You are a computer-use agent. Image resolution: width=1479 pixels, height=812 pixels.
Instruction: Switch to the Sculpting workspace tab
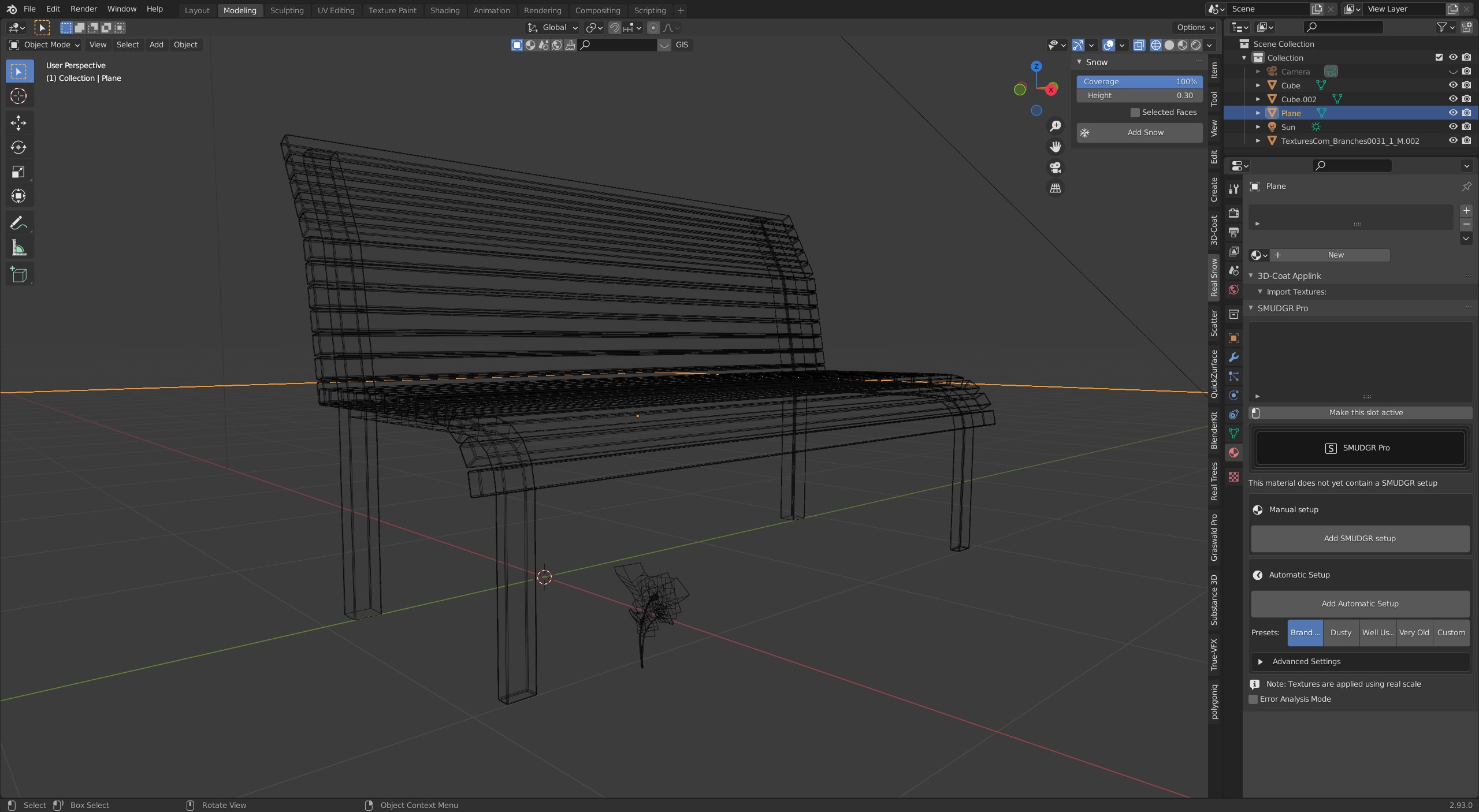pyautogui.click(x=287, y=10)
